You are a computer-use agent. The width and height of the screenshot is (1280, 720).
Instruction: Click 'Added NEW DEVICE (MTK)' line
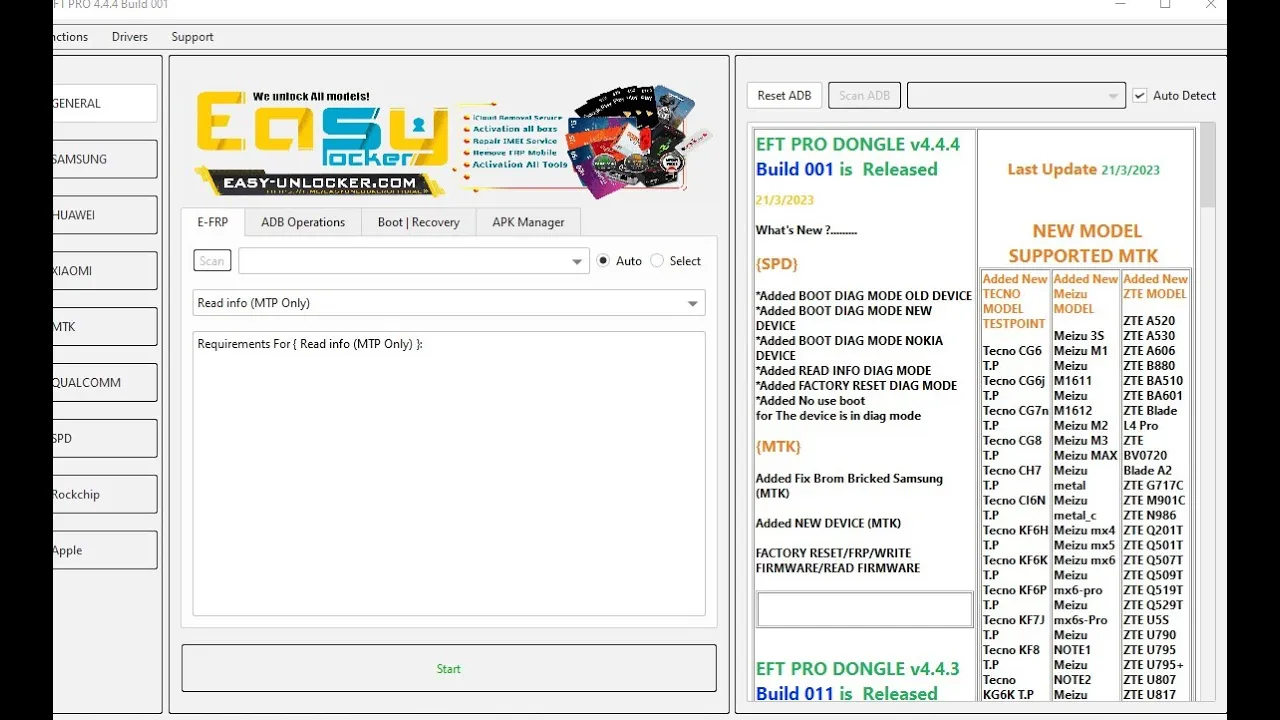coord(828,523)
